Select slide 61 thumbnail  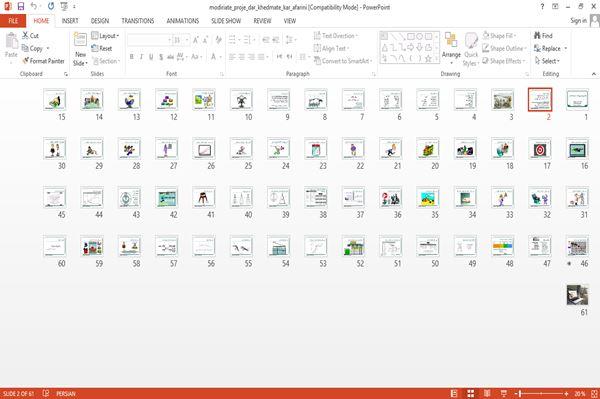point(577,295)
